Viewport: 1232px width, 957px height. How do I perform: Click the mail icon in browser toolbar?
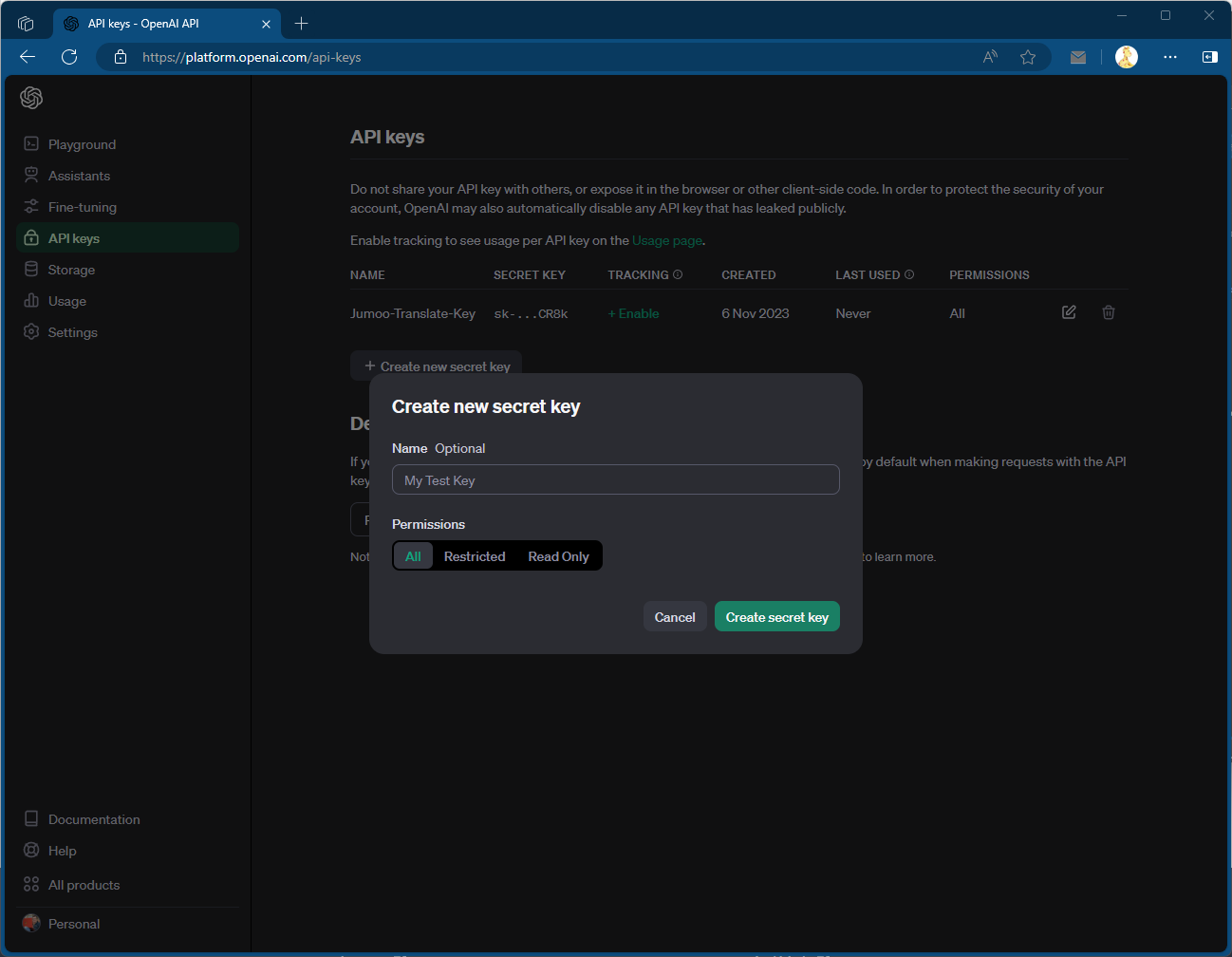point(1078,57)
